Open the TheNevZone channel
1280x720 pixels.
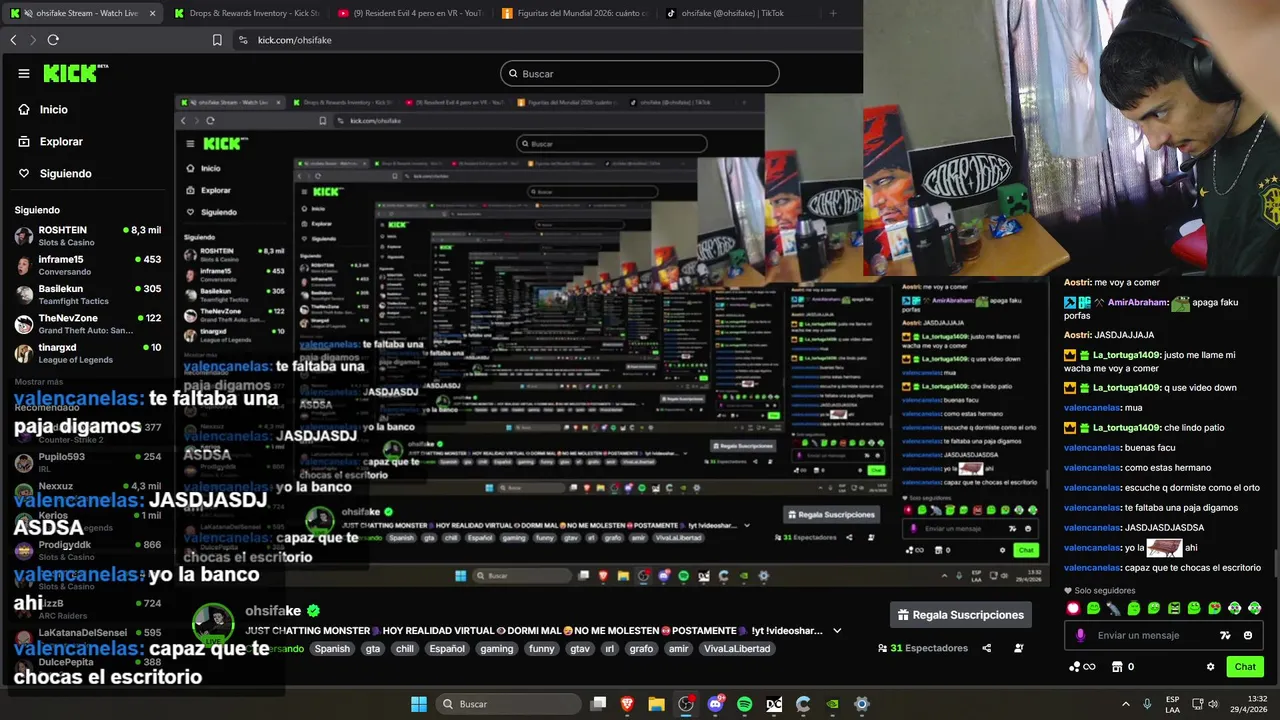point(88,324)
